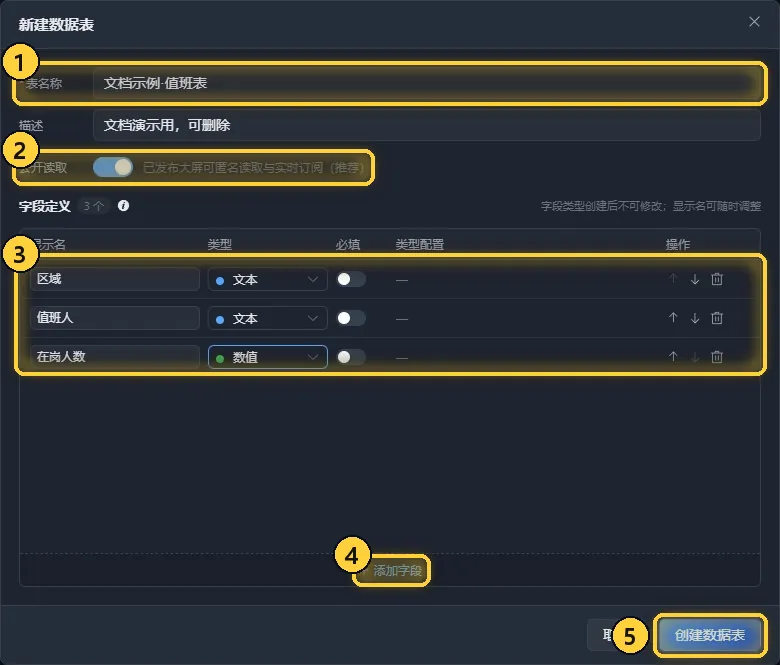The height and width of the screenshot is (665, 780).
Task: Click the 添加字段 button
Action: 392,570
